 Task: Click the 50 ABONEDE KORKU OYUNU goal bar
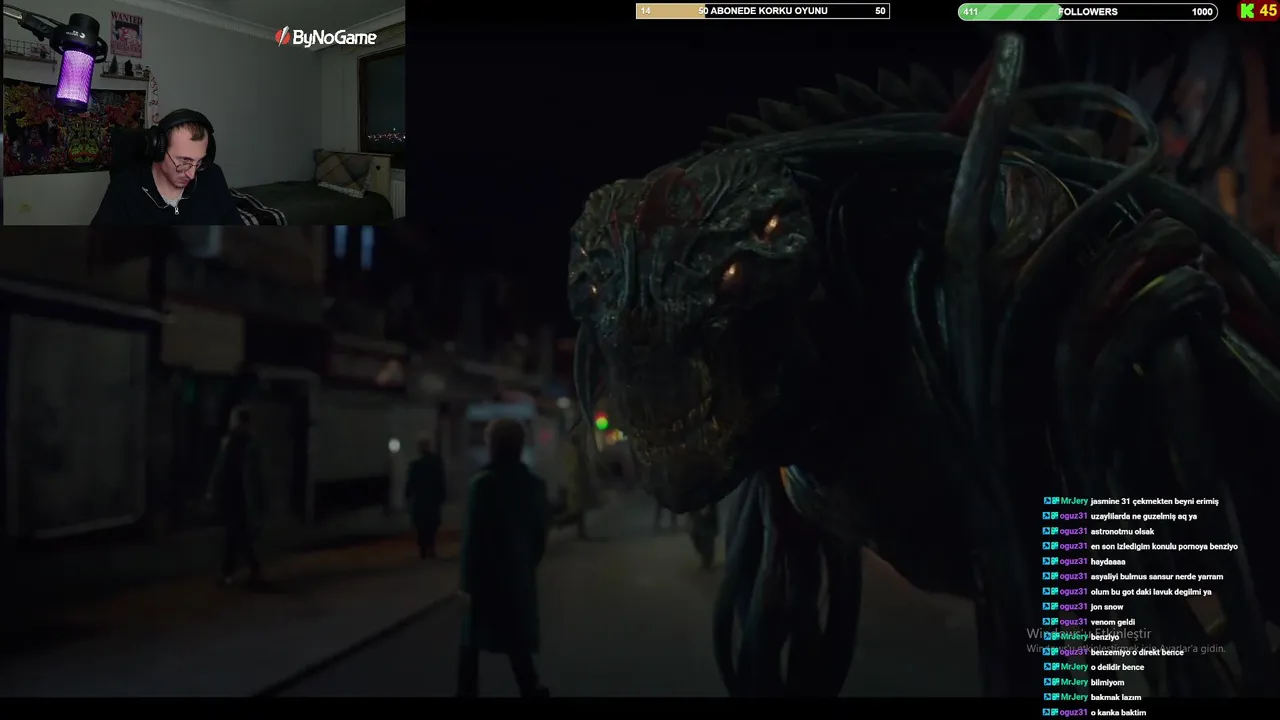762,11
